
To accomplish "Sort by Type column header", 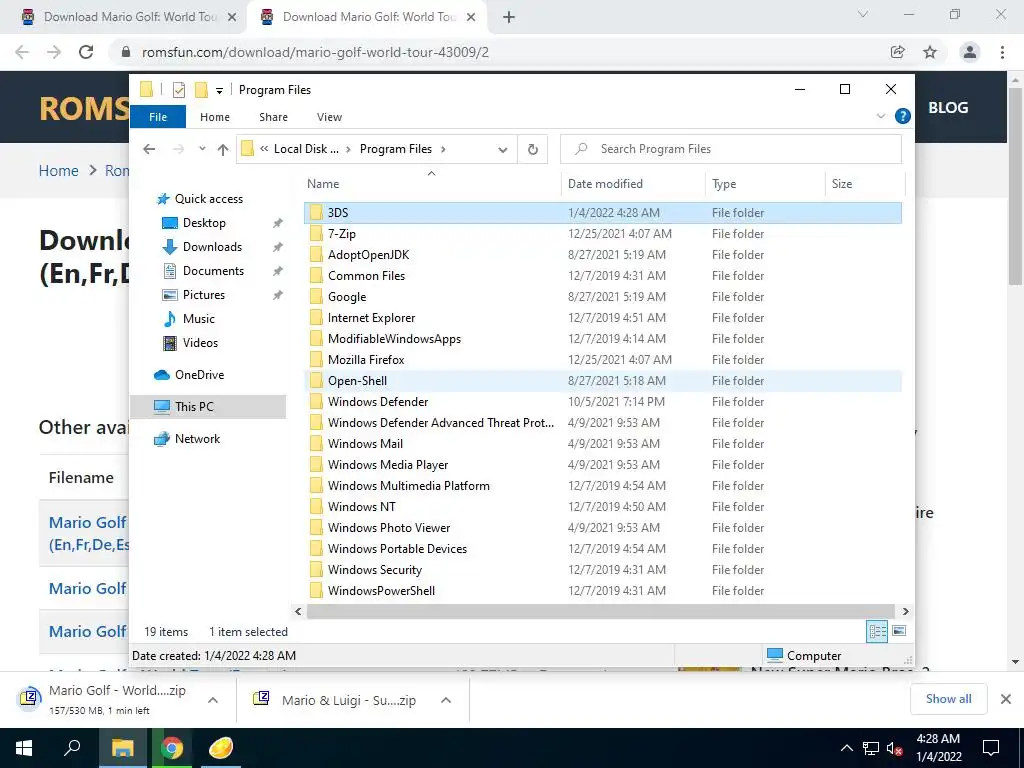I will 765,184.
